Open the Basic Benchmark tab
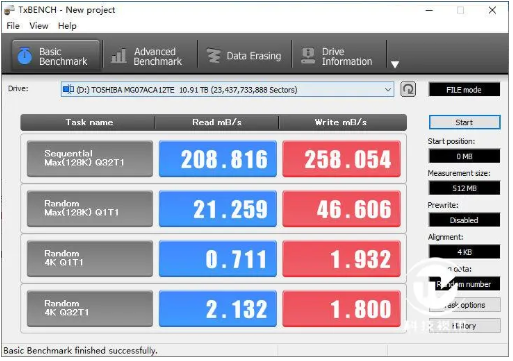Image resolution: width=513 pixels, height=361 pixels. (x=56, y=56)
